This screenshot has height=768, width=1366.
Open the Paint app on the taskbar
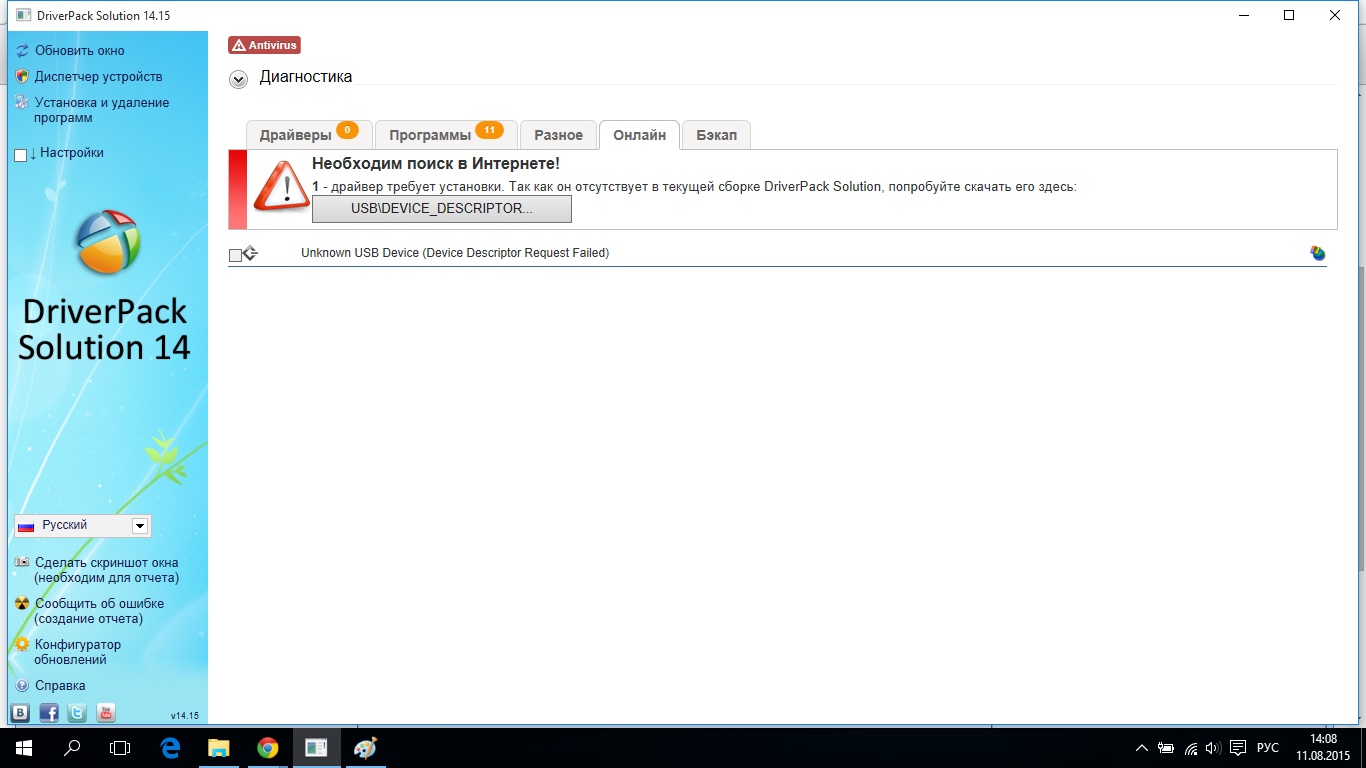click(x=365, y=747)
